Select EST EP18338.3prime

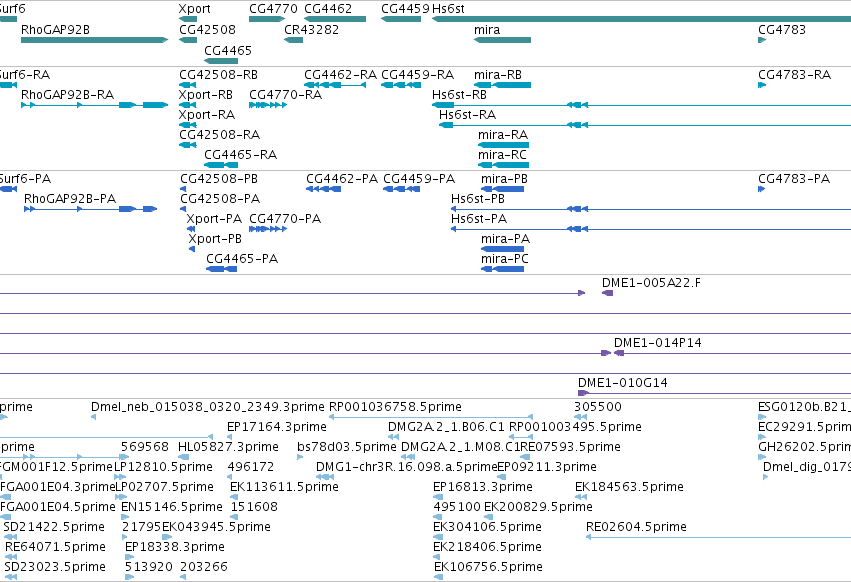[x=130, y=557]
